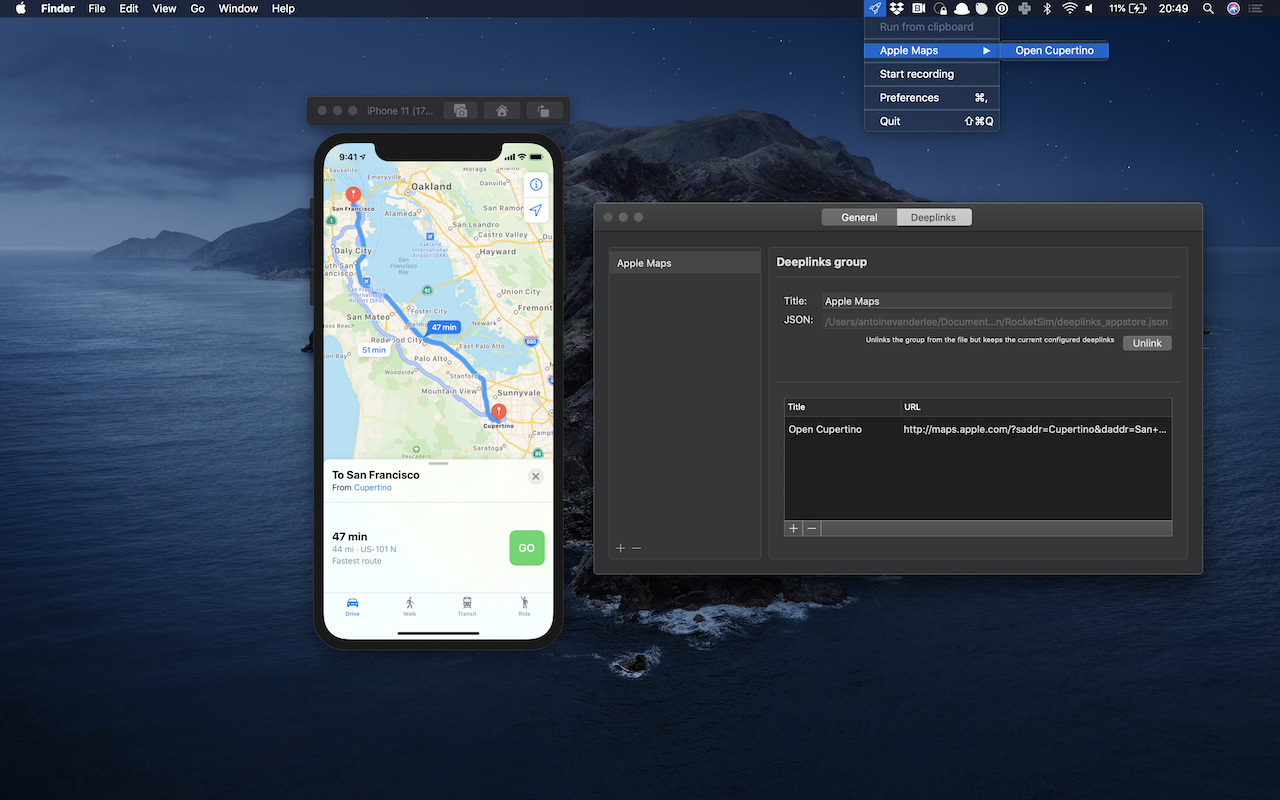Click the RocketSim rocket menu bar icon
This screenshot has width=1280, height=800.
click(875, 8)
